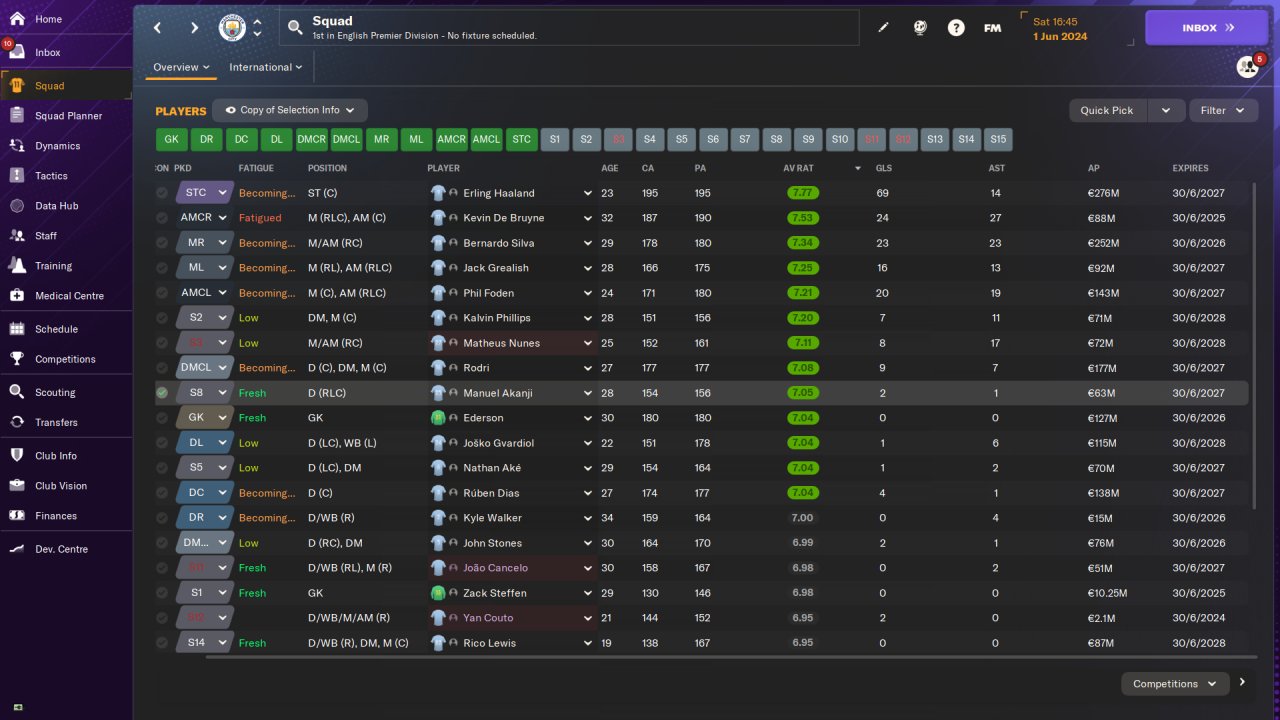Click the search magnifier icon
The height and width of the screenshot is (720, 1280).
coord(295,28)
